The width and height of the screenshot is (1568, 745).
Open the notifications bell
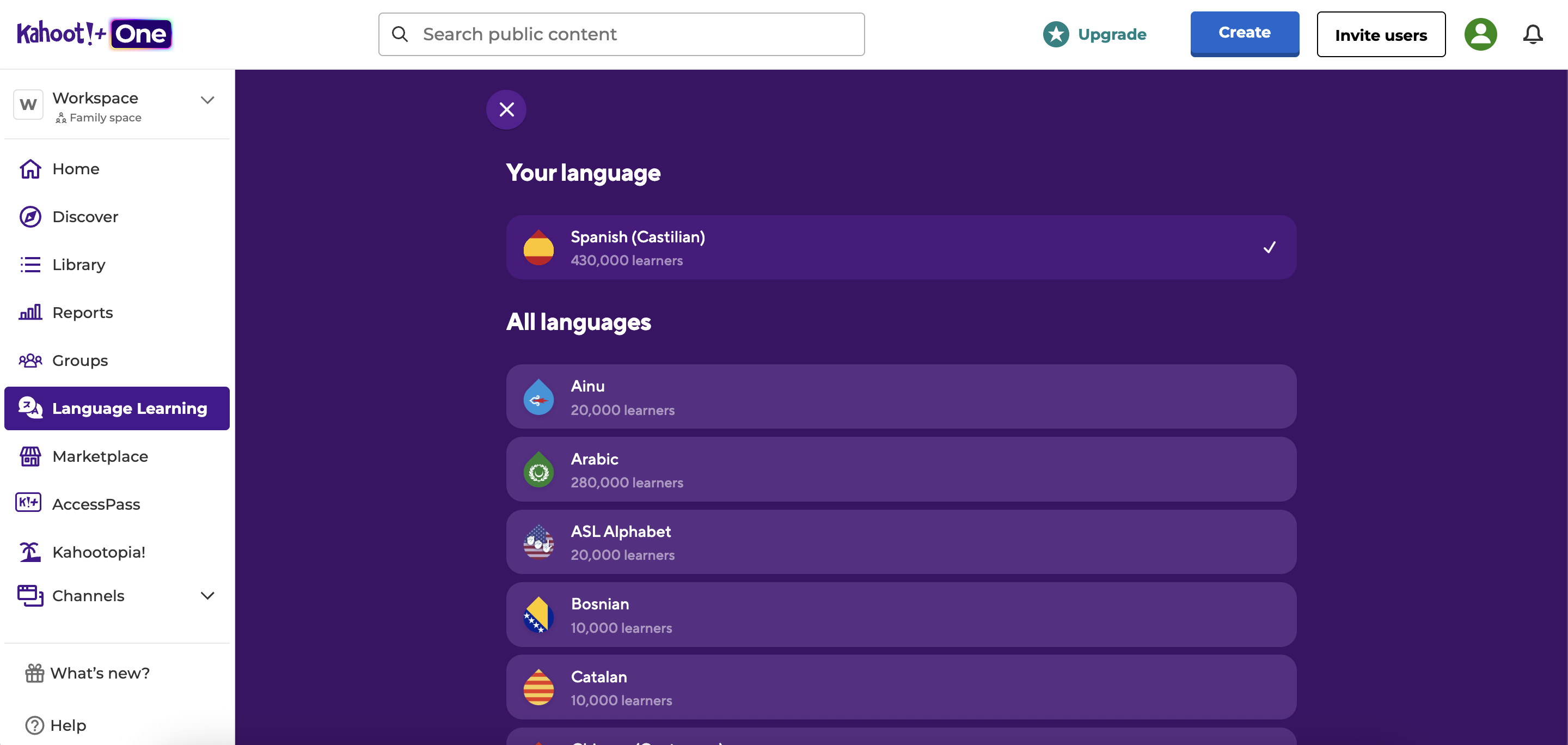1533,34
